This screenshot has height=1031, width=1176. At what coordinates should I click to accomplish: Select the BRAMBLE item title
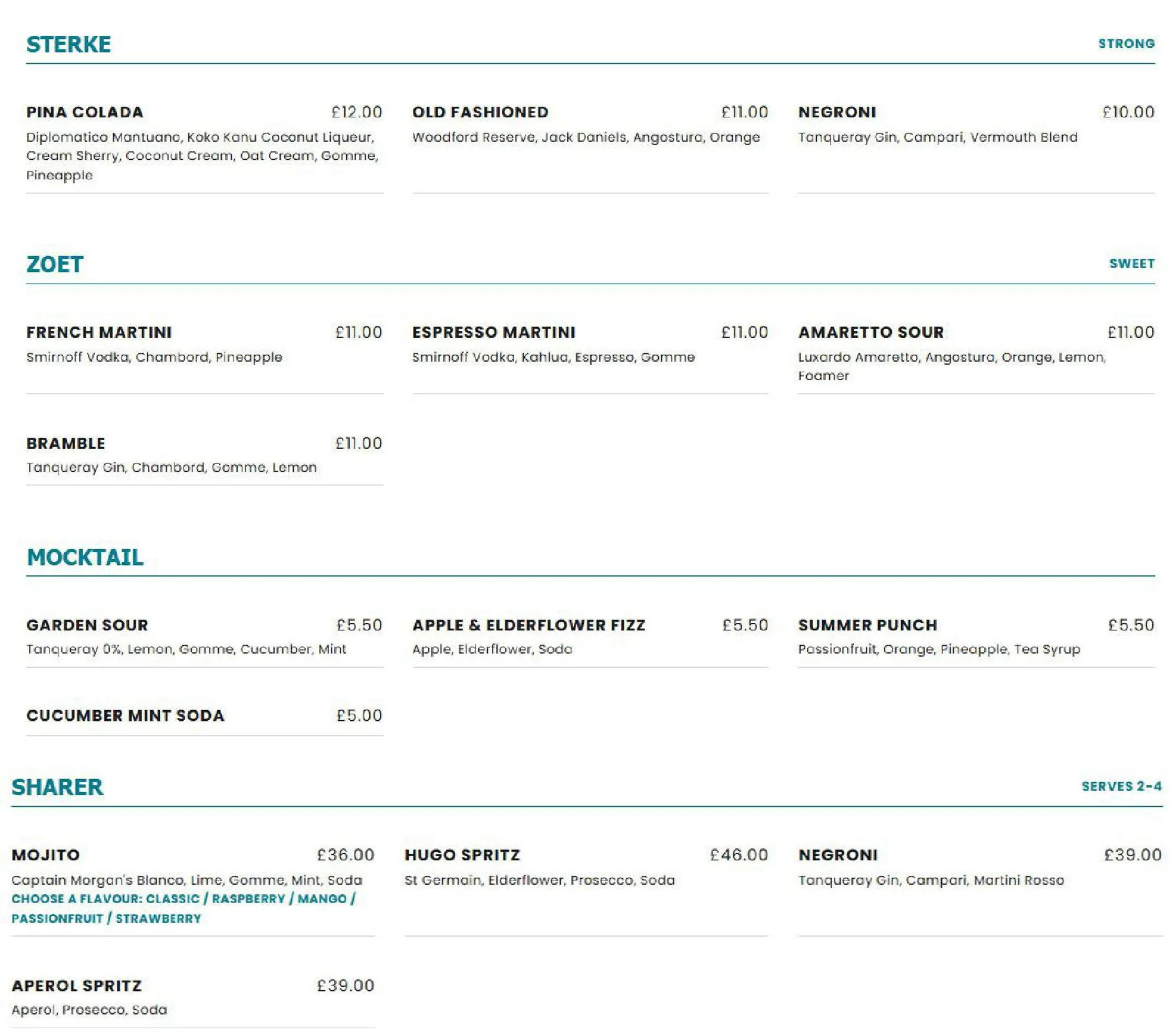point(66,444)
